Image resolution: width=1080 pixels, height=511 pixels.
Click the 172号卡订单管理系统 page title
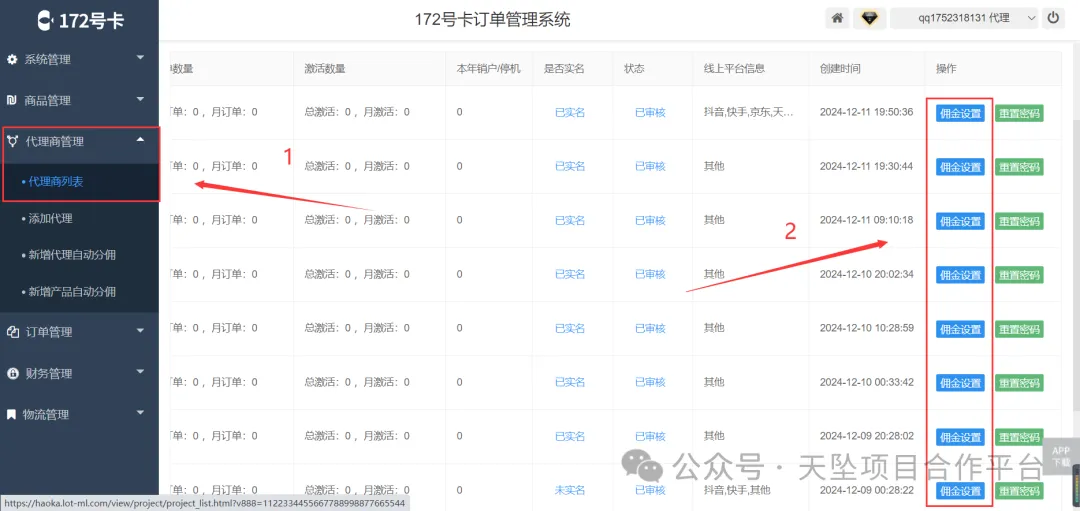tap(492, 19)
